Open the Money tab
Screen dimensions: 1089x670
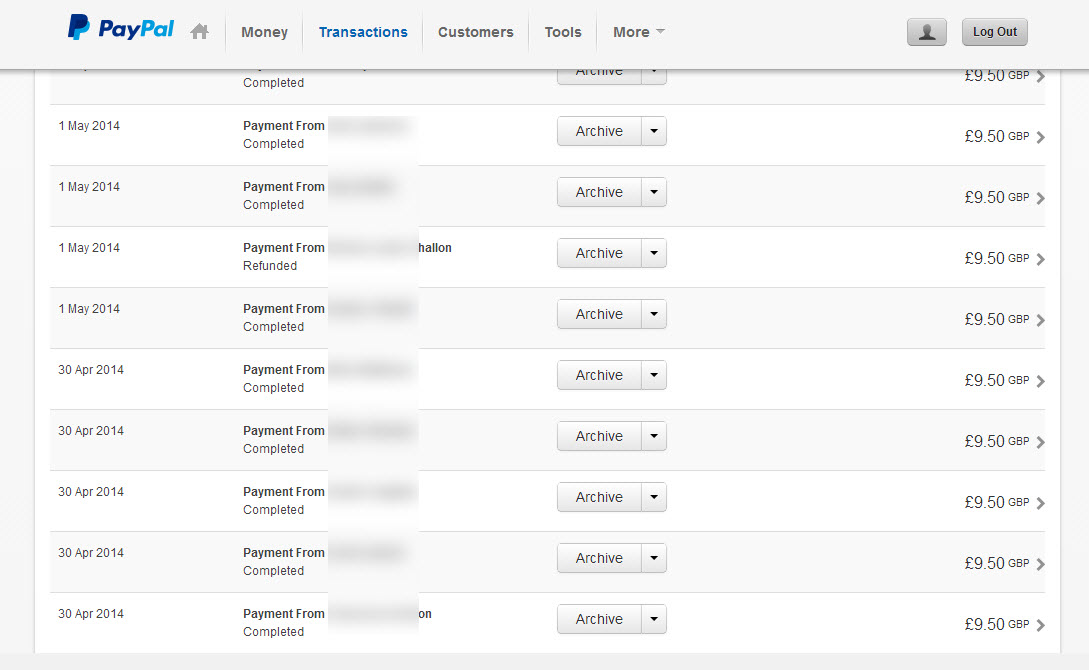pos(264,32)
